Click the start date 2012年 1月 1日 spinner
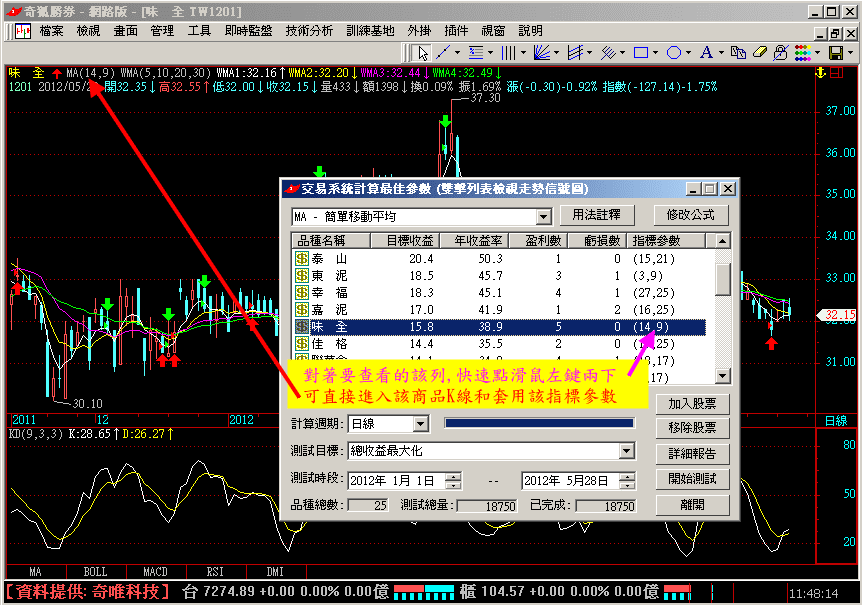Viewport: 862px width, 605px height. (454, 481)
